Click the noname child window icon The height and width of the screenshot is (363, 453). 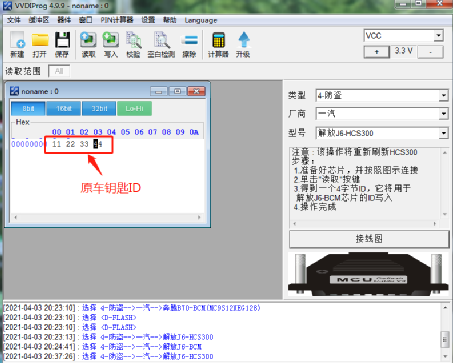pyautogui.click(x=14, y=91)
